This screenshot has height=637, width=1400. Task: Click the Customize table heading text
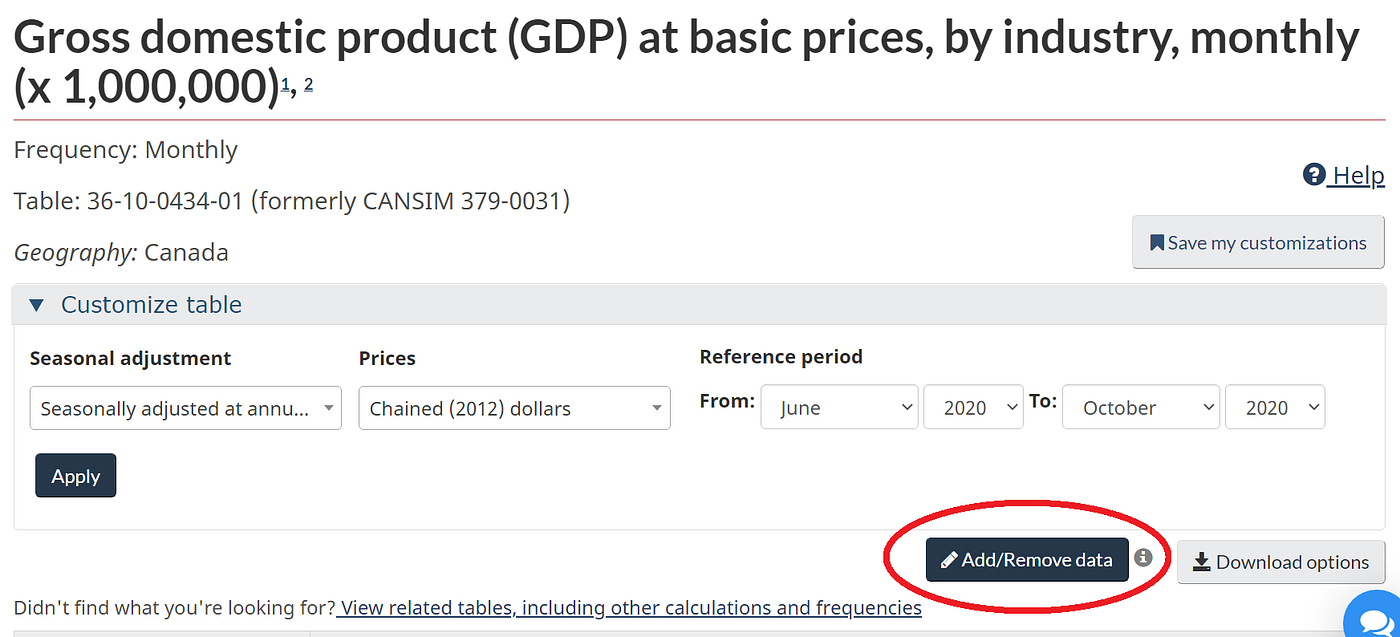[151, 305]
